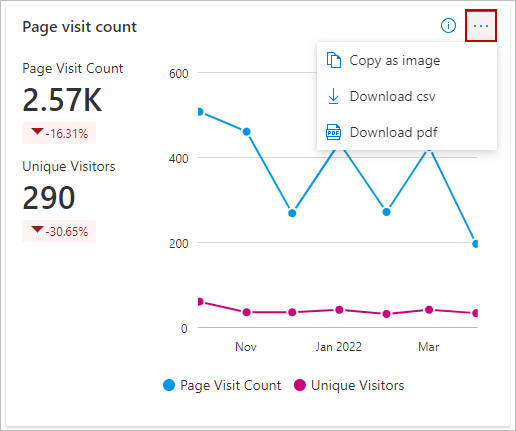This screenshot has width=516, height=431.
Task: Click the 290 unique visitors value
Action: [49, 197]
